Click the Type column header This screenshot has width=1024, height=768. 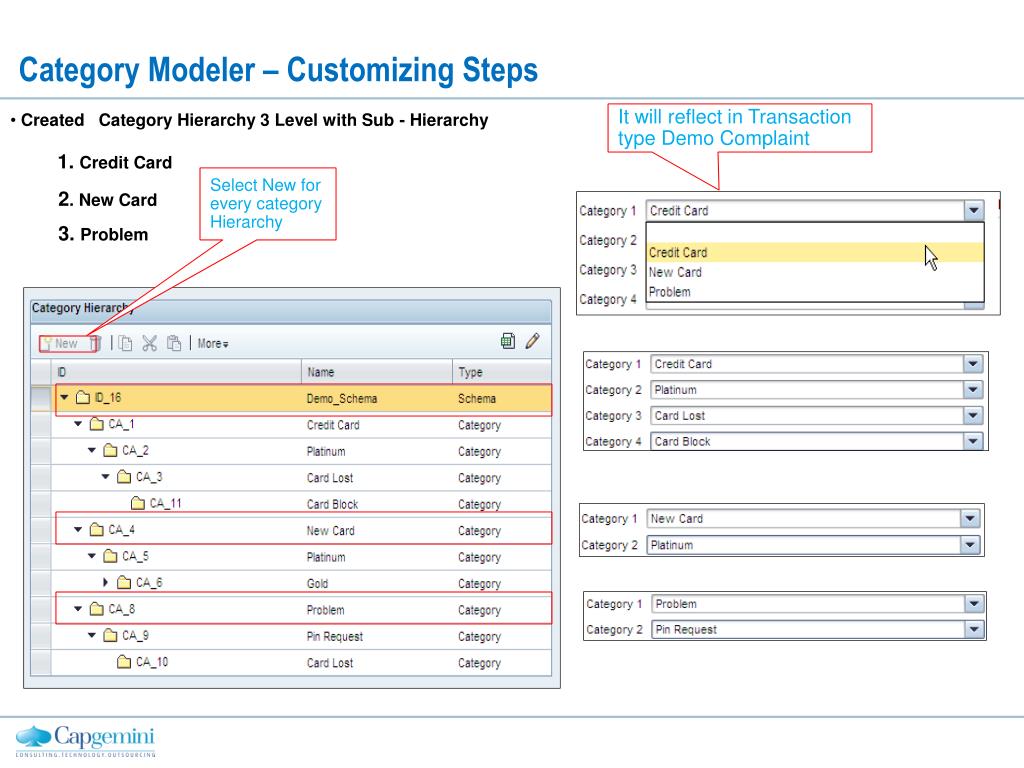coord(502,372)
